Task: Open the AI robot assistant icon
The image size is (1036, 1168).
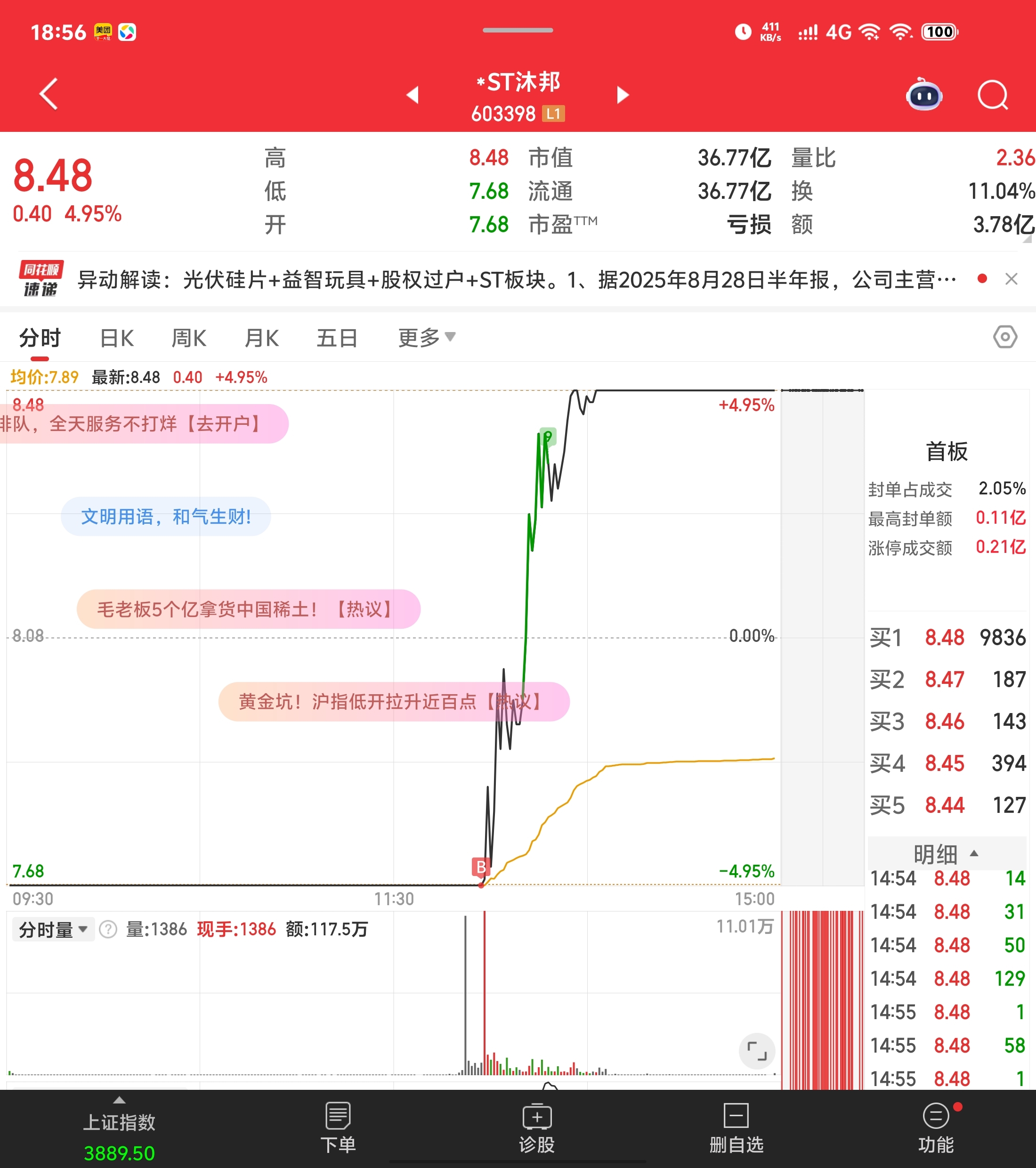Action: (924, 95)
